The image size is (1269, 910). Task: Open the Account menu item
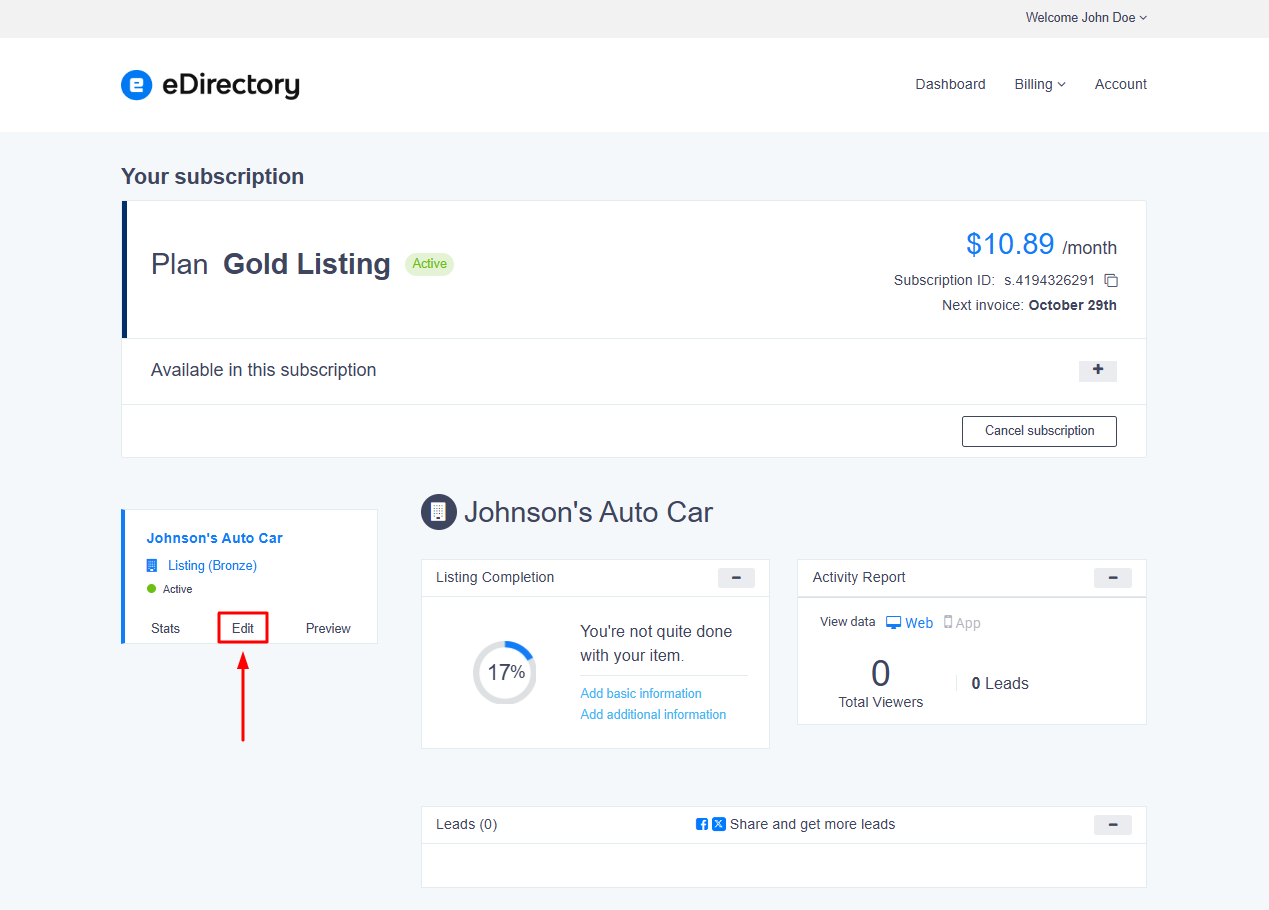(x=1121, y=84)
